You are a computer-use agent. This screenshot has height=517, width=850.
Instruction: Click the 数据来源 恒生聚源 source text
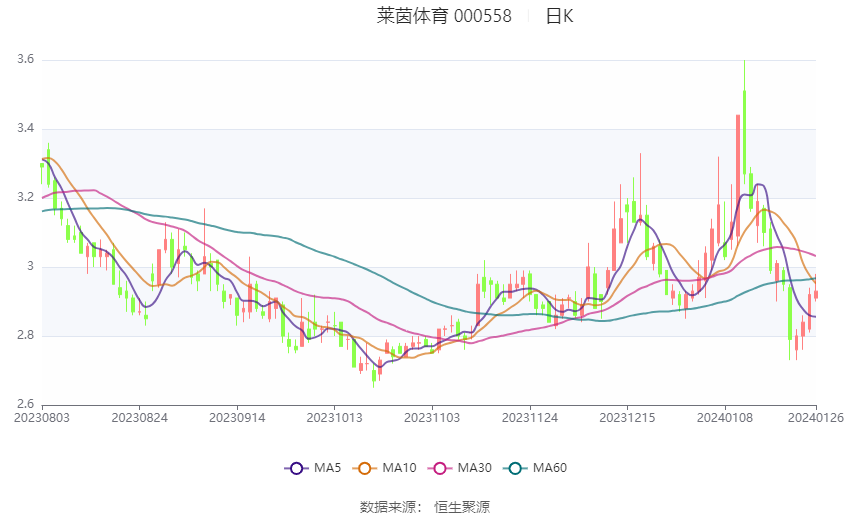(425, 507)
